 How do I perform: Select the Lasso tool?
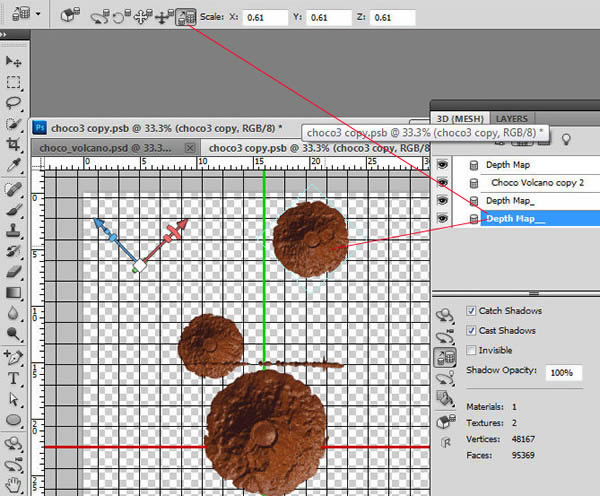click(x=14, y=103)
